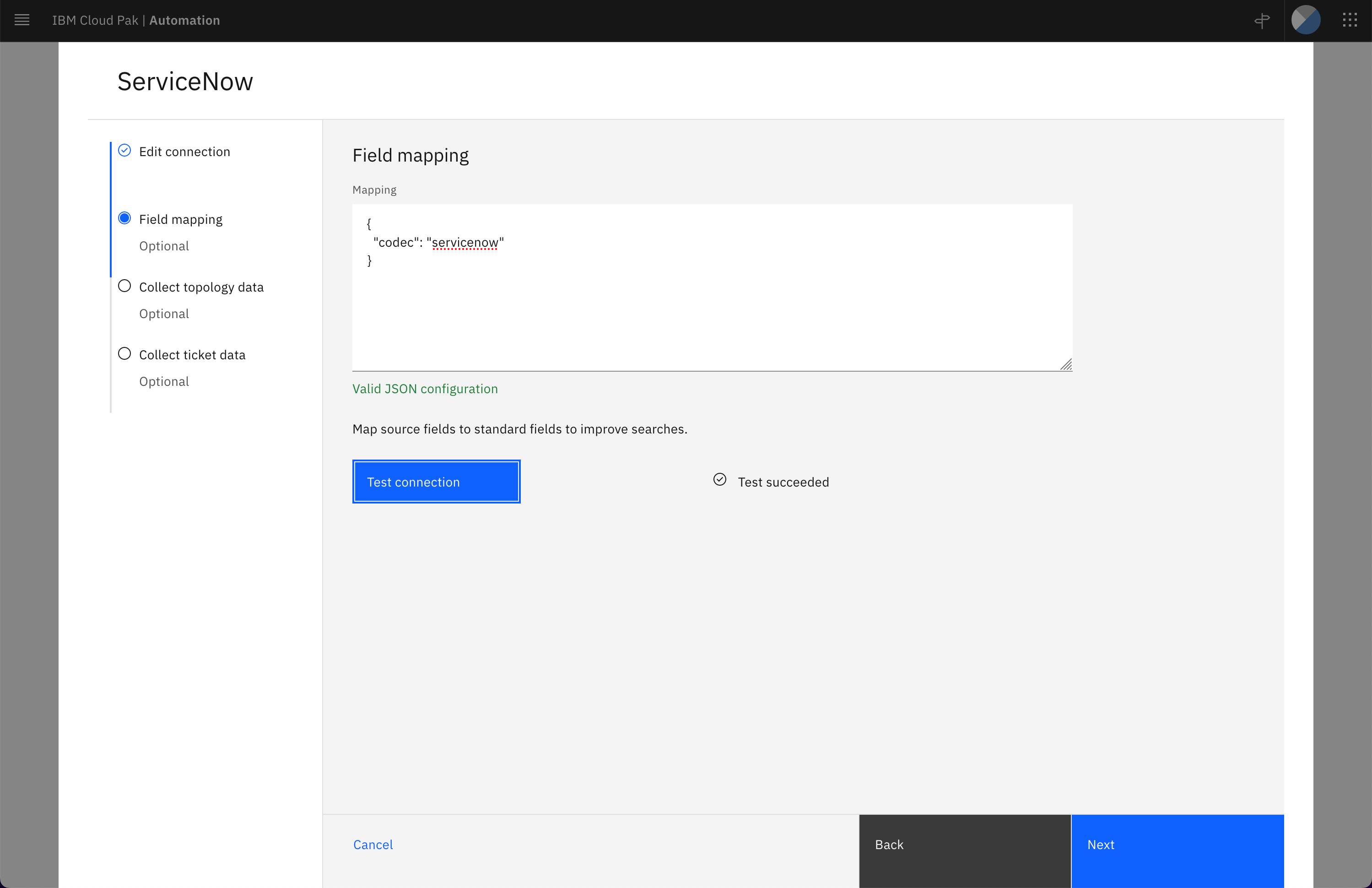Select the Collect ticket data step
This screenshot has height=888, width=1372.
point(192,355)
